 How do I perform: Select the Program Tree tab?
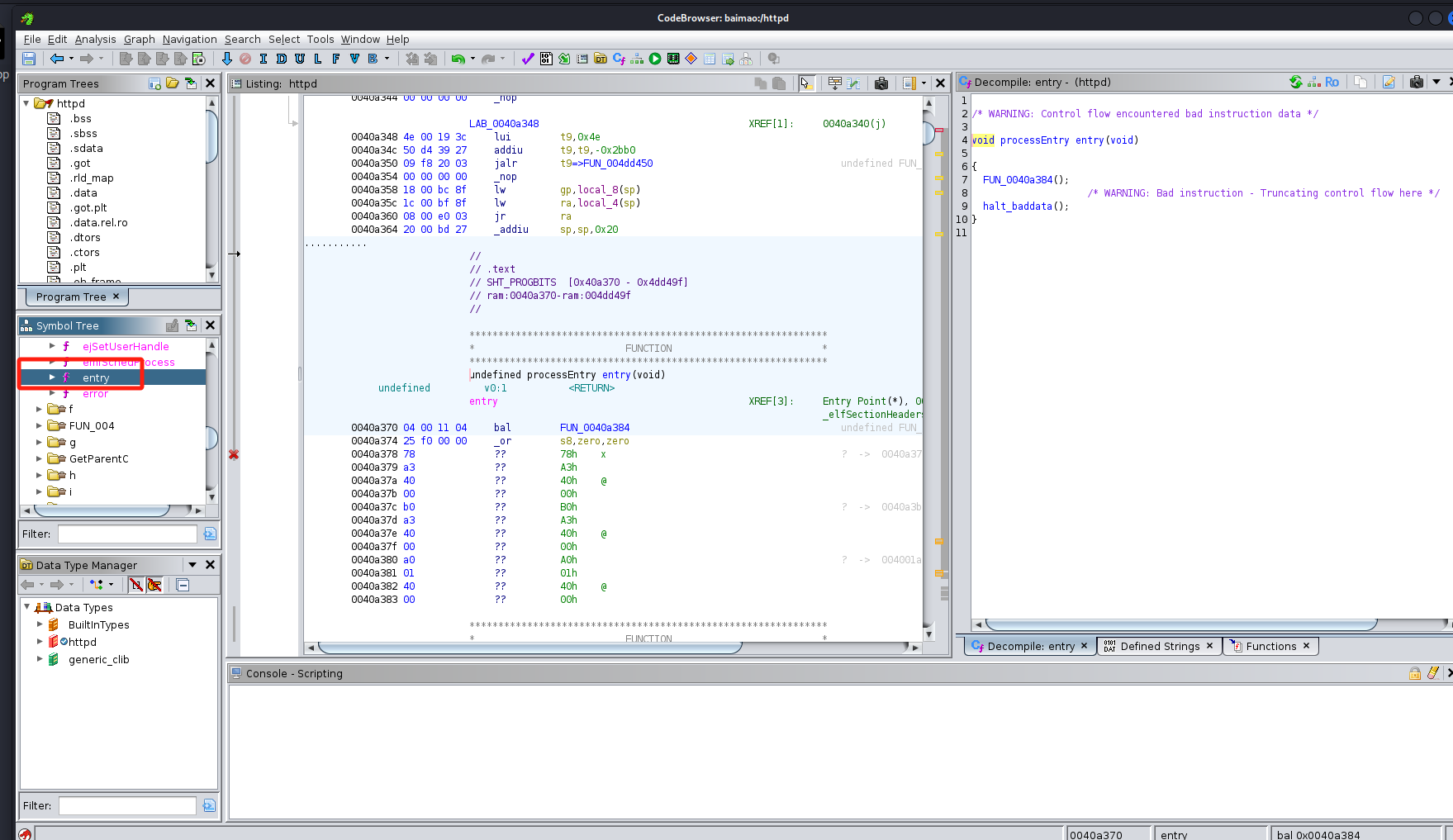point(77,297)
